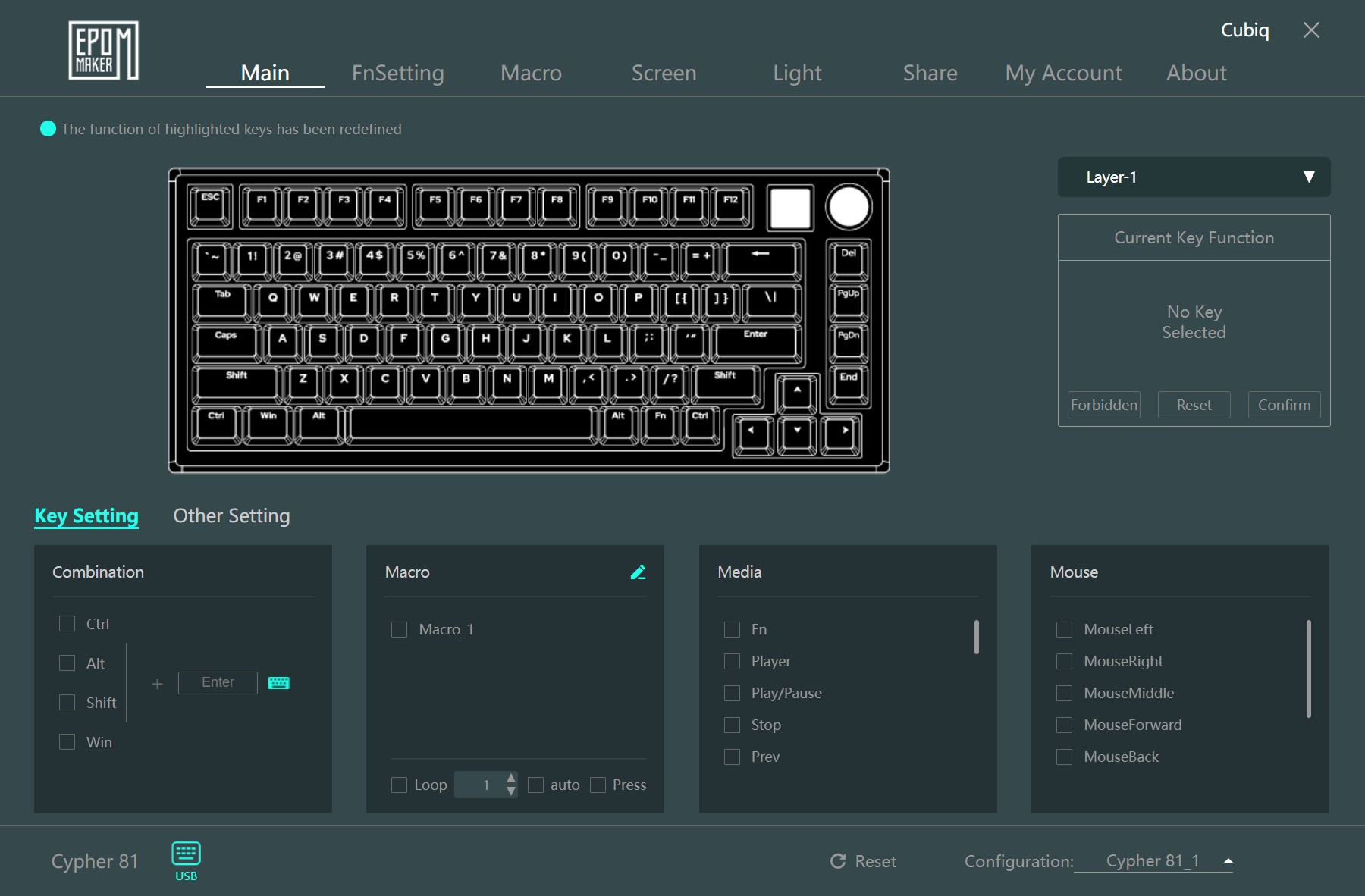This screenshot has height=896, width=1365.
Task: Select the F12 key on keyboard
Action: [x=730, y=207]
